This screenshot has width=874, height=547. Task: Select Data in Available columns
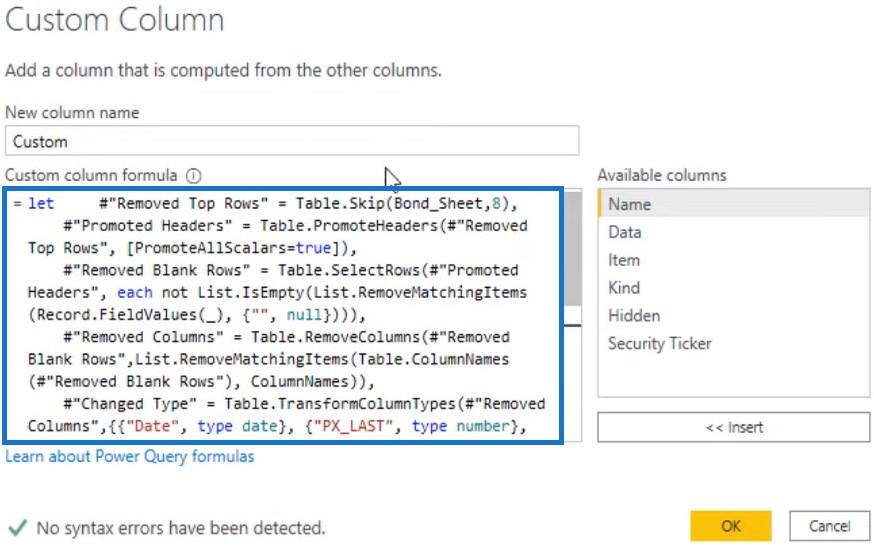coord(734,232)
